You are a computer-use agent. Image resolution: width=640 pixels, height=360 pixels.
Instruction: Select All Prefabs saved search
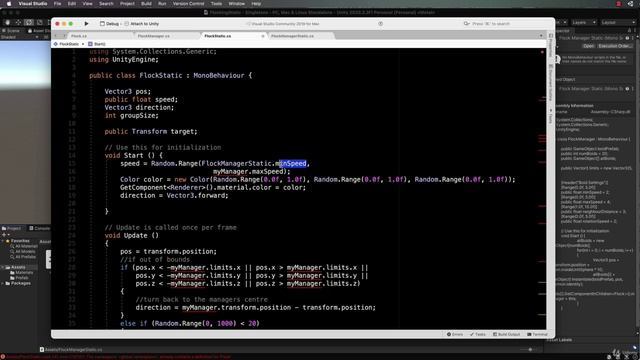click(23, 257)
